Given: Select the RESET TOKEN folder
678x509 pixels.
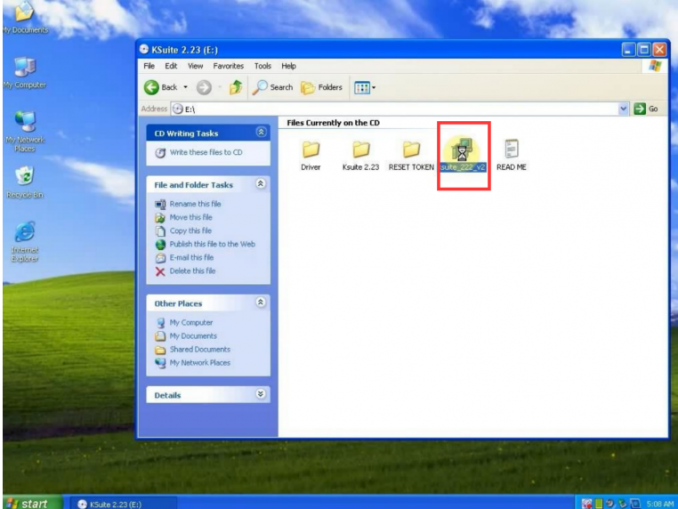Looking at the screenshot, I should 410,151.
